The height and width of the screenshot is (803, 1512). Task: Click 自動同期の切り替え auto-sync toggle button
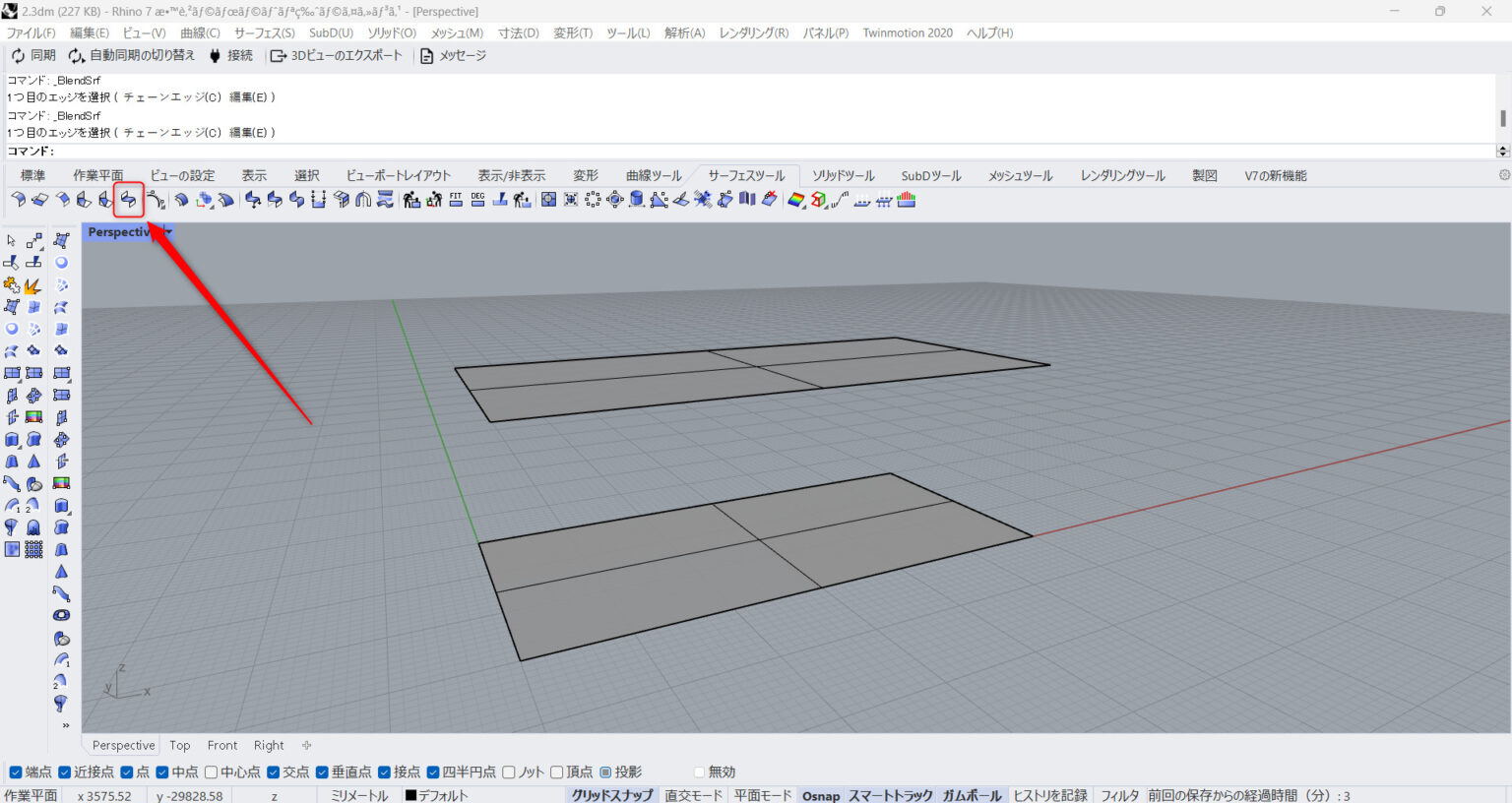click(131, 55)
